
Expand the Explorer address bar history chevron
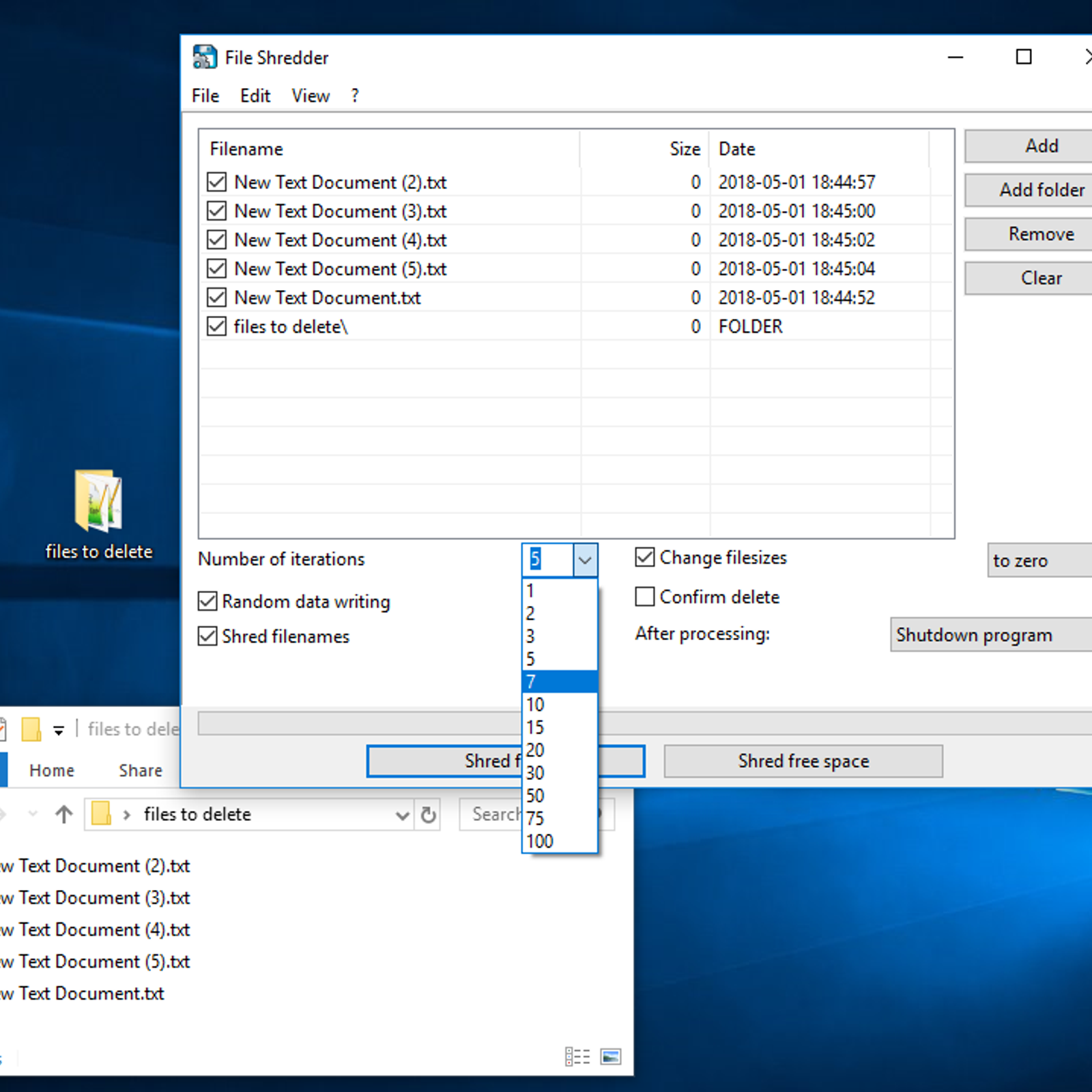pyautogui.click(x=403, y=815)
